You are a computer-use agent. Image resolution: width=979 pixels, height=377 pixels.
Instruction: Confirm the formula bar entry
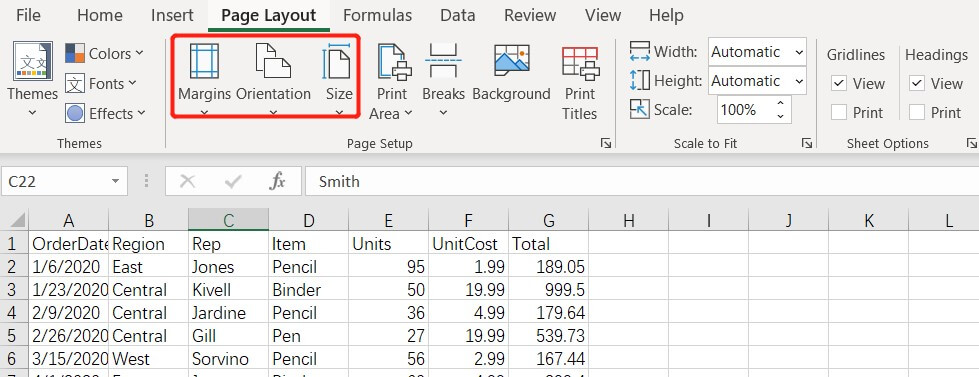pos(233,182)
